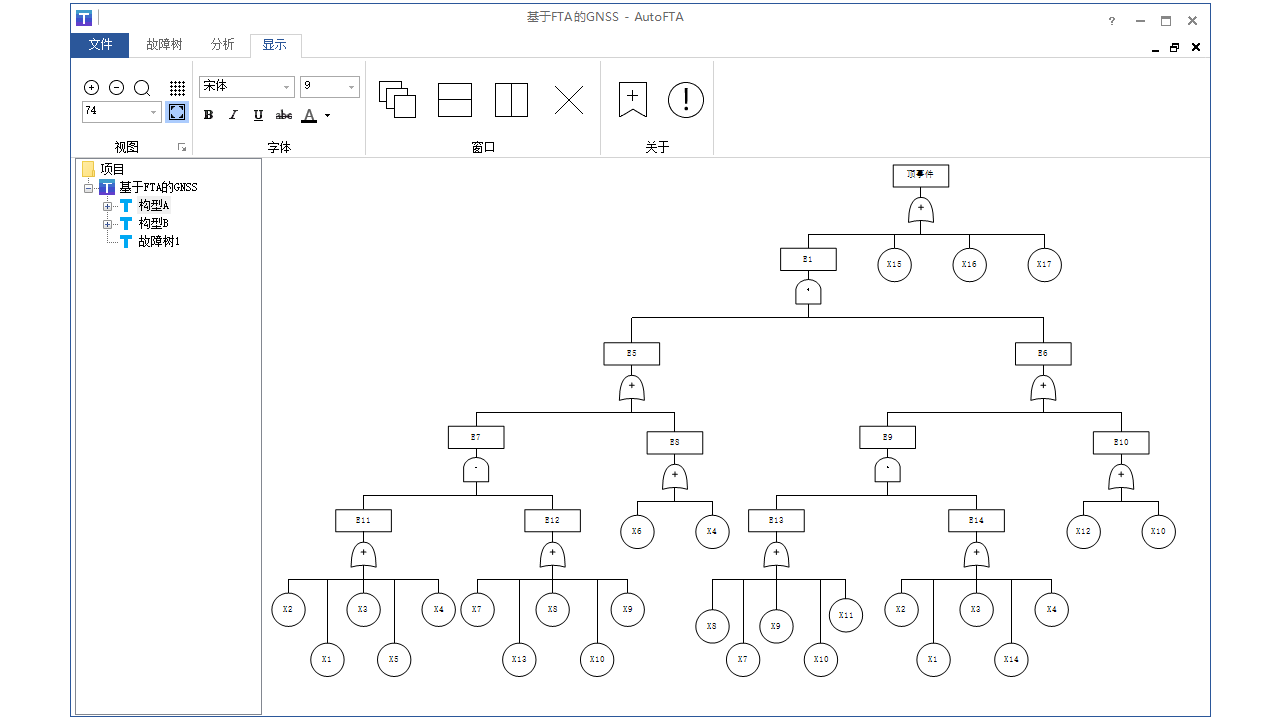Select the E8 event box
1280x720 pixels.
point(675,443)
